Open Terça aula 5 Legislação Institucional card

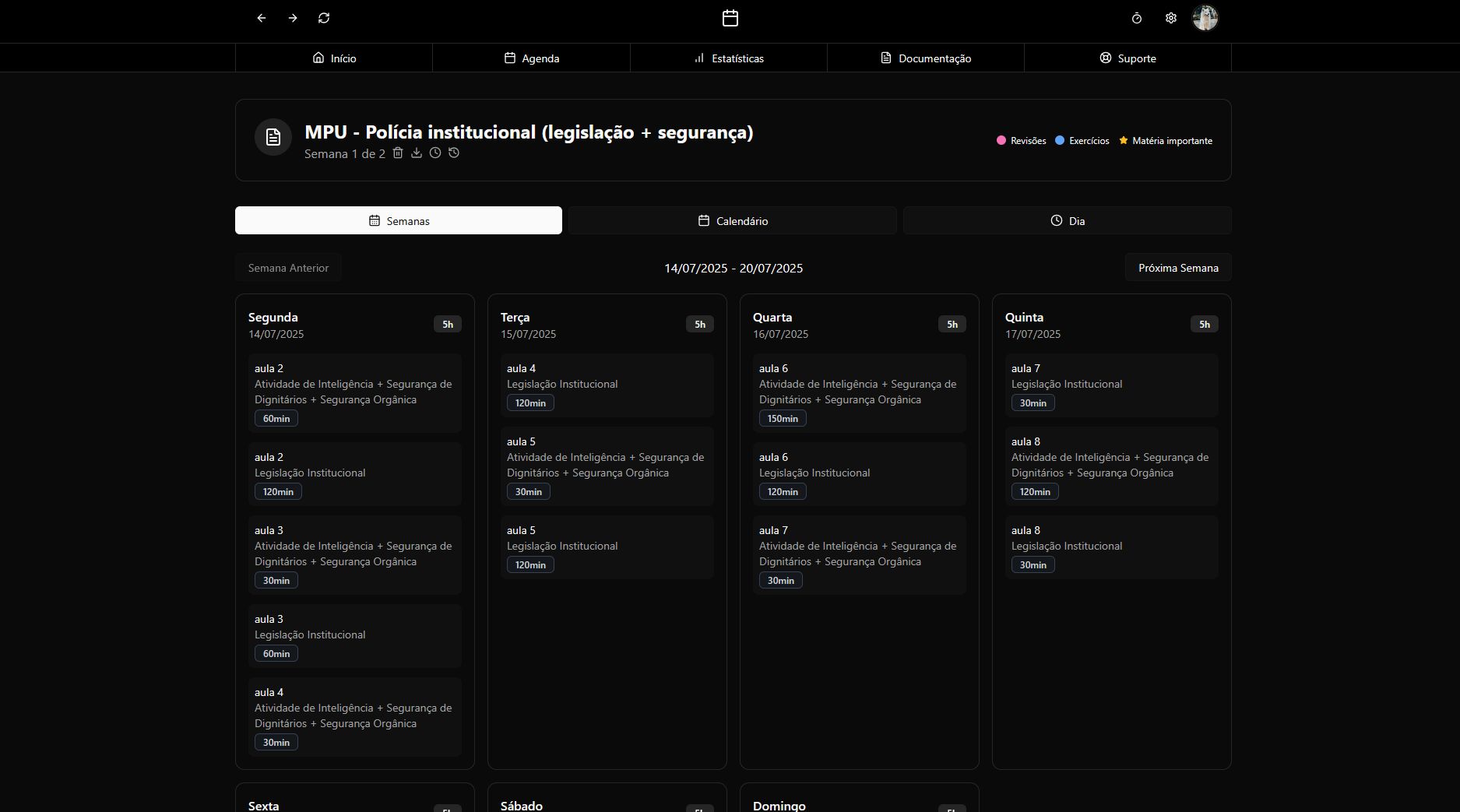607,547
